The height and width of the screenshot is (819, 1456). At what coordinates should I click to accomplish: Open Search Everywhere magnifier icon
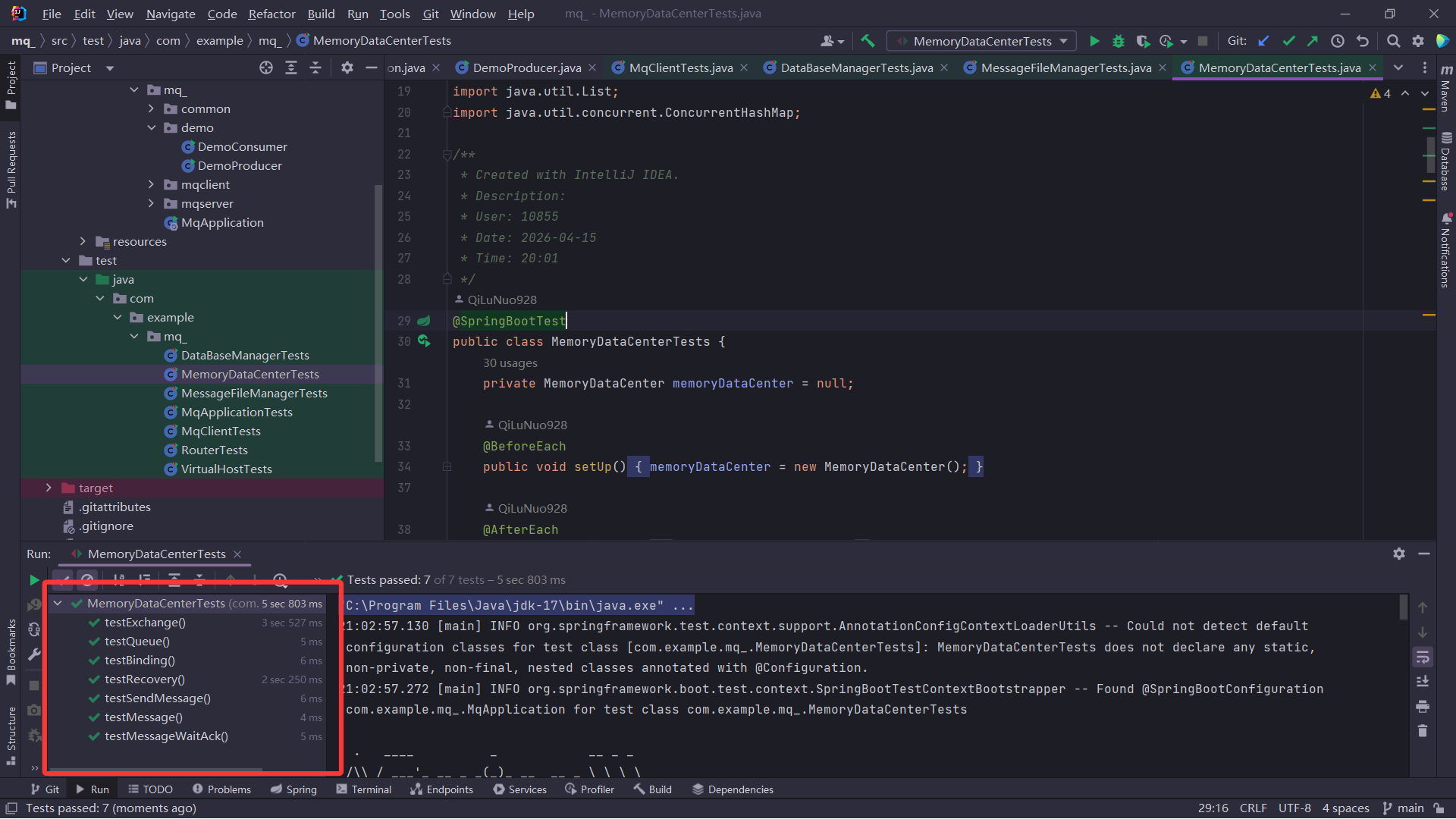click(1393, 41)
